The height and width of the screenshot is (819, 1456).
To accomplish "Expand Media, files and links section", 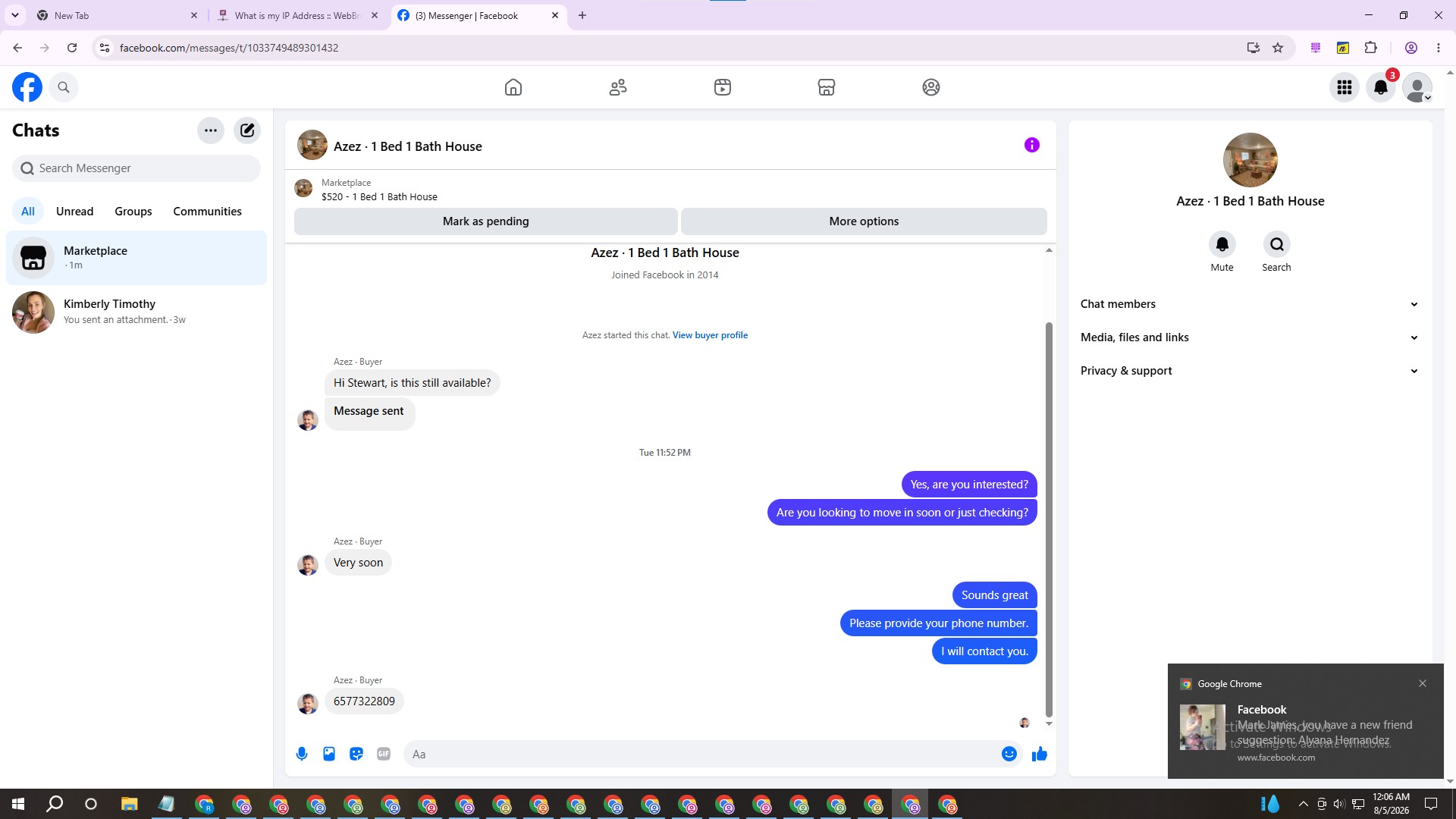I will coord(1250,337).
